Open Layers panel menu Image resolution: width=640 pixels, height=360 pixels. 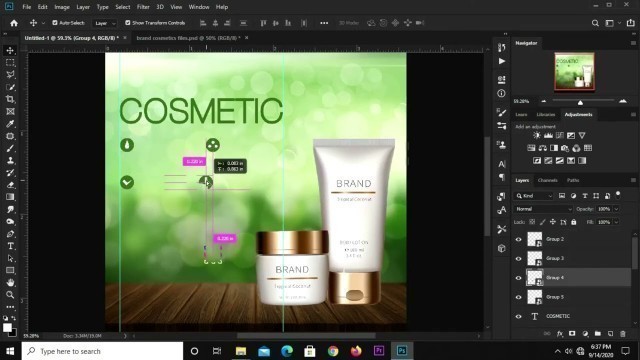[x=633, y=180]
